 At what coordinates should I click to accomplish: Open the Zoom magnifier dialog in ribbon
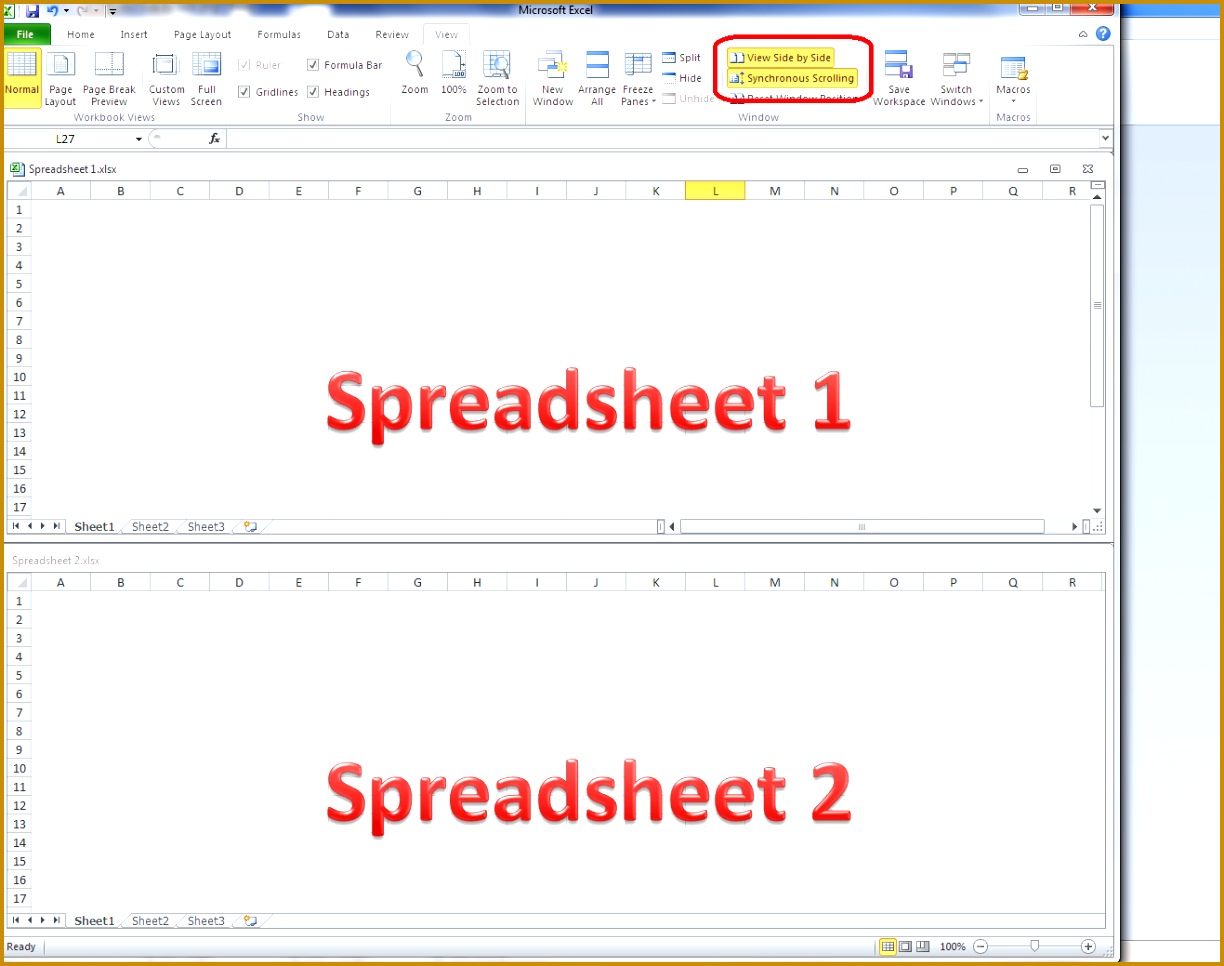point(415,75)
